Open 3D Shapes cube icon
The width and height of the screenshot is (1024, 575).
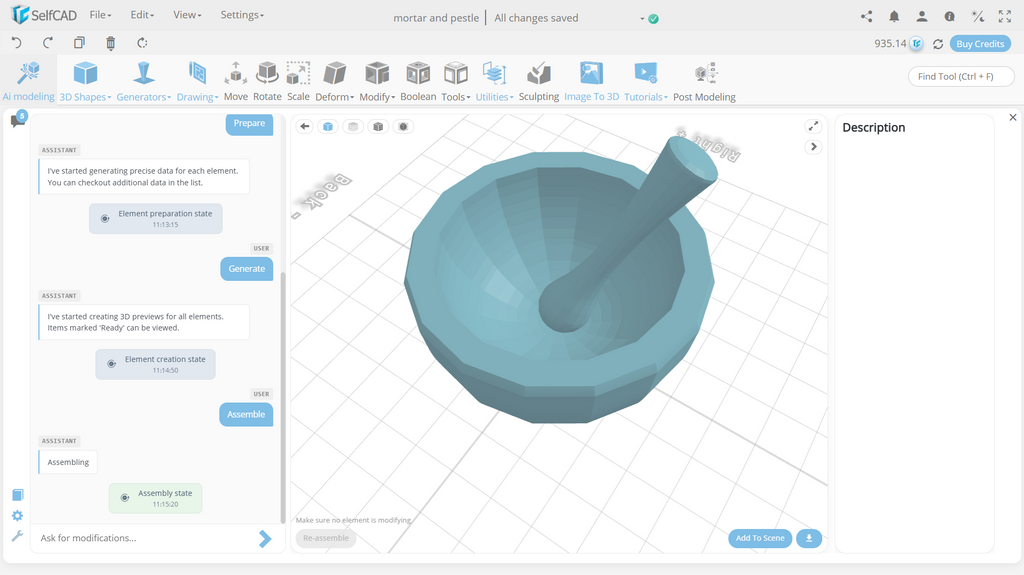click(x=86, y=73)
